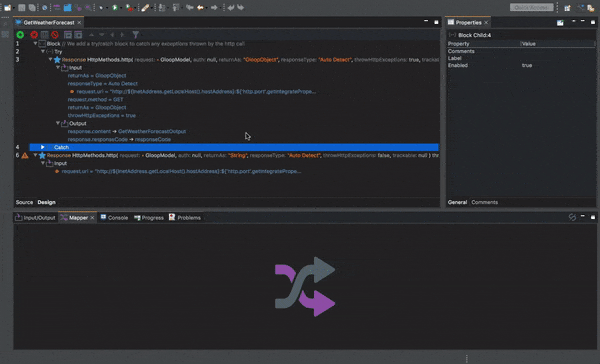Open the Progress tab

(x=148, y=217)
